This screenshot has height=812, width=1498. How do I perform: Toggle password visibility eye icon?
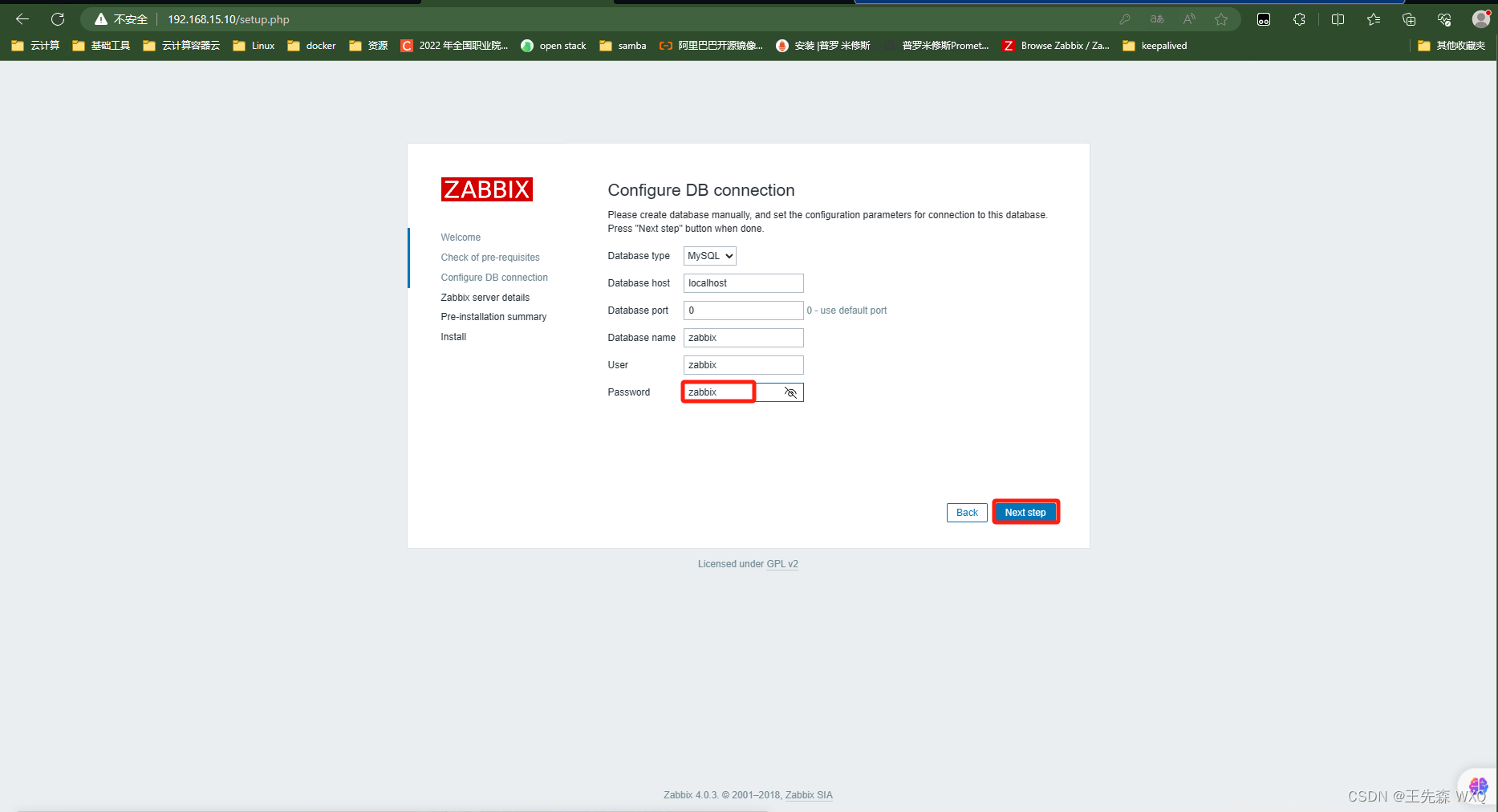tap(790, 392)
